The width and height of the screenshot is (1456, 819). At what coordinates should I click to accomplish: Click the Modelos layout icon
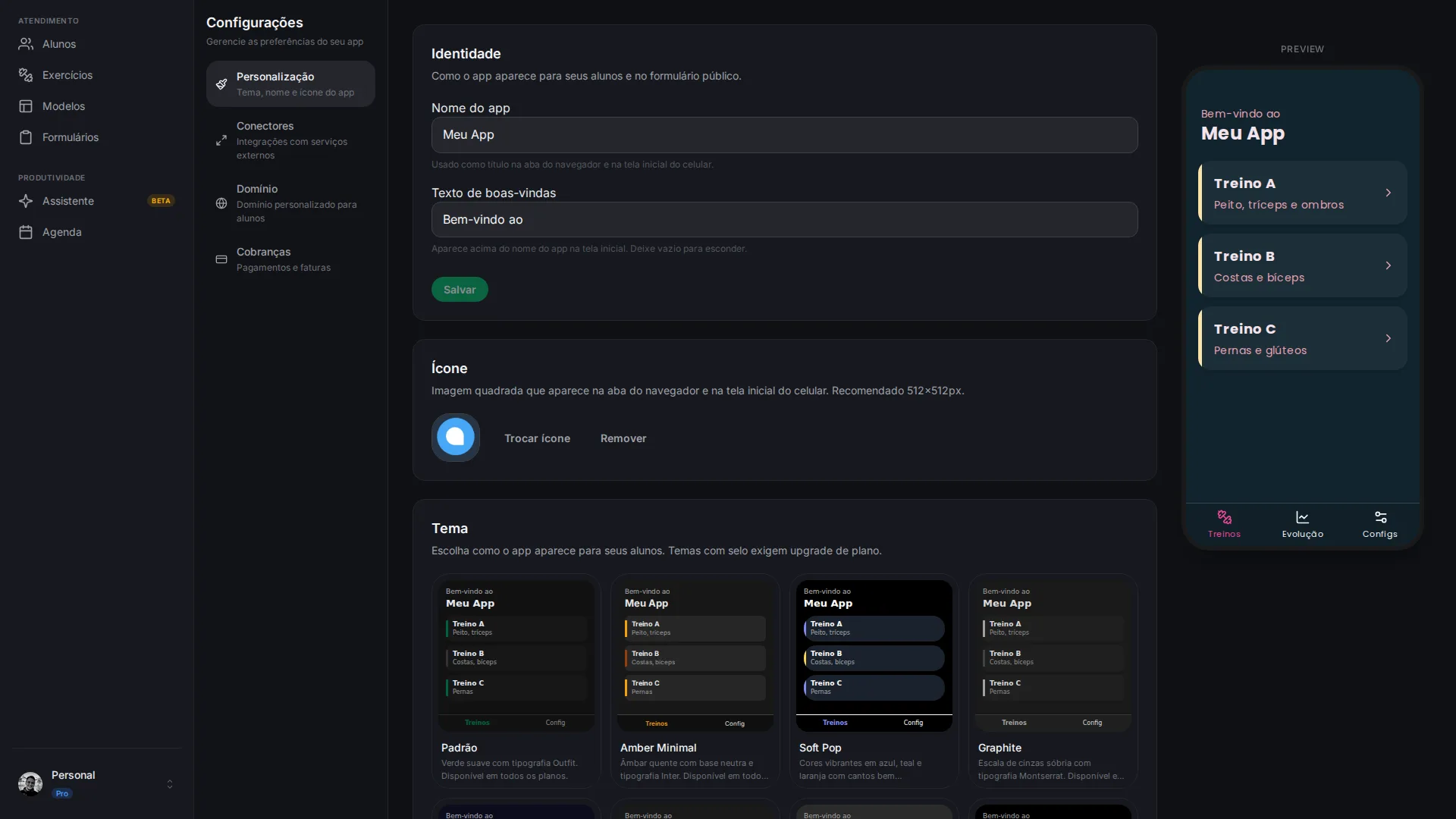click(26, 106)
